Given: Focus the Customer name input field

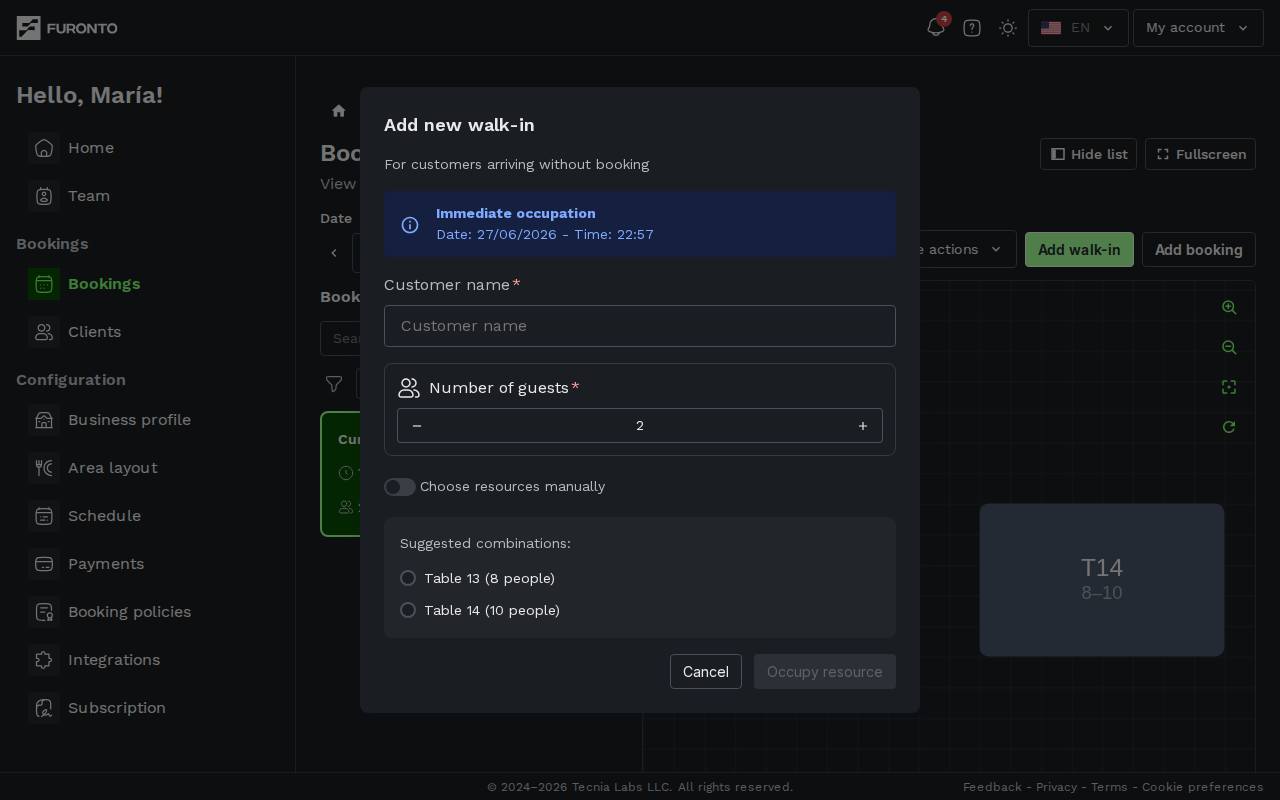Looking at the screenshot, I should (x=640, y=326).
